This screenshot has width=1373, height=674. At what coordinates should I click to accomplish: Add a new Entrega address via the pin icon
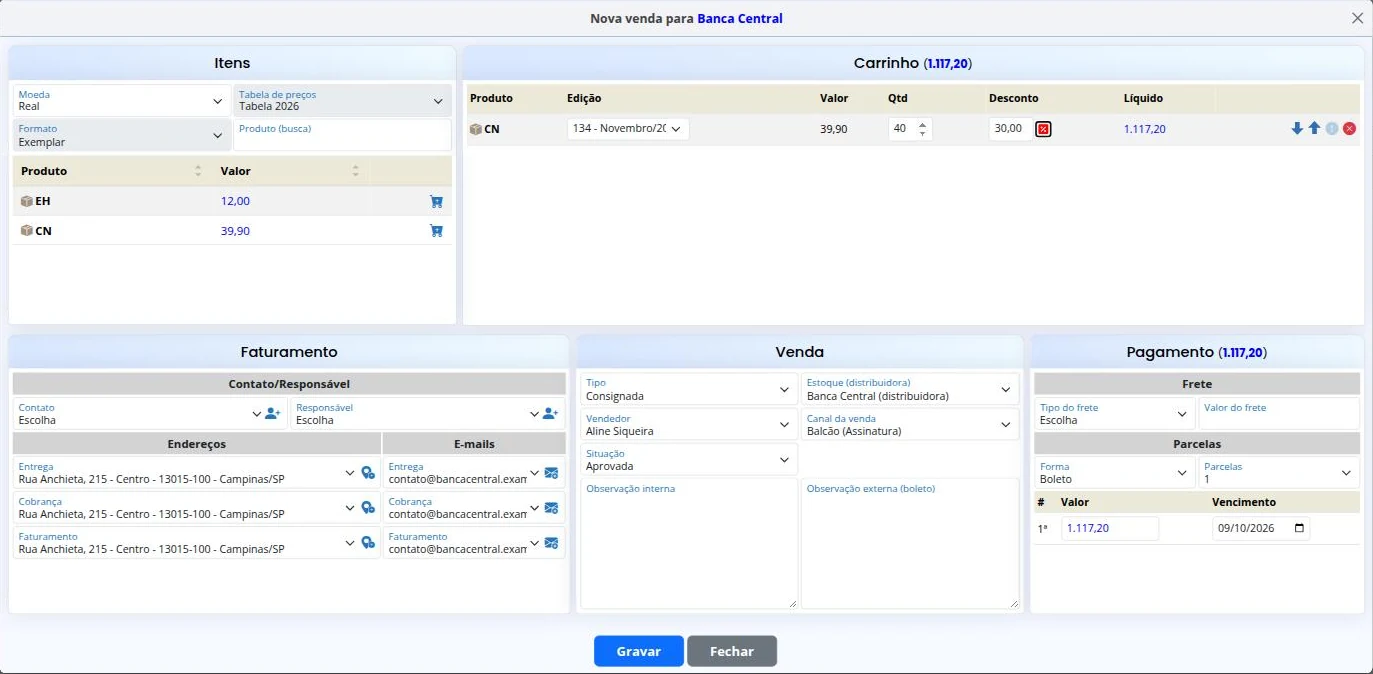pos(368,473)
